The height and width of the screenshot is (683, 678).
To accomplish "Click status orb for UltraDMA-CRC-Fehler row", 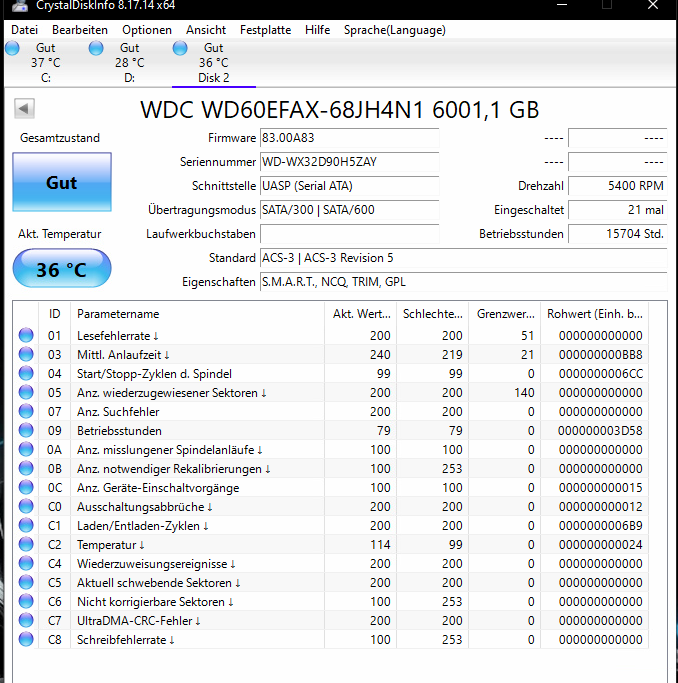I will click(26, 620).
